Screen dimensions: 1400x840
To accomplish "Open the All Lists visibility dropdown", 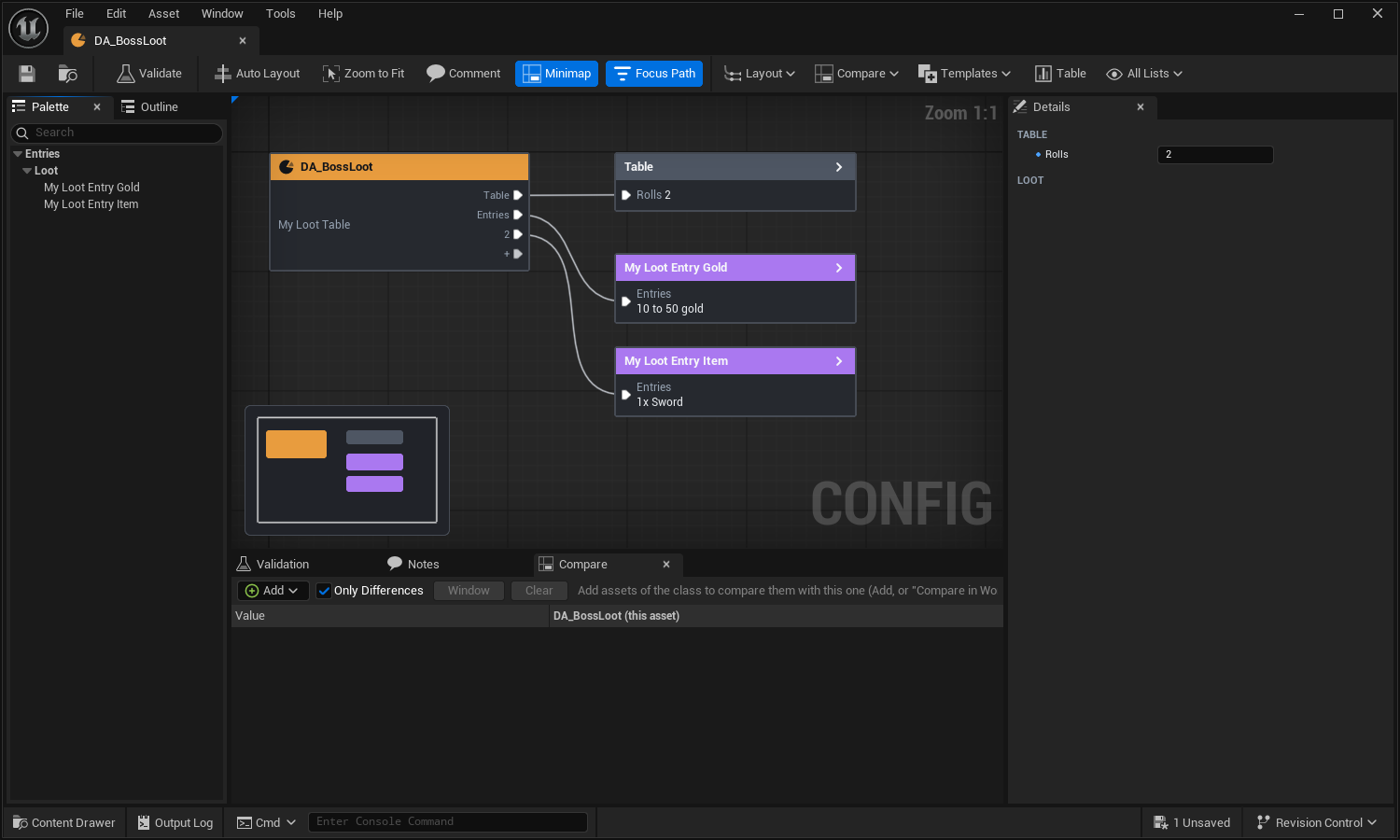I will [1144, 74].
